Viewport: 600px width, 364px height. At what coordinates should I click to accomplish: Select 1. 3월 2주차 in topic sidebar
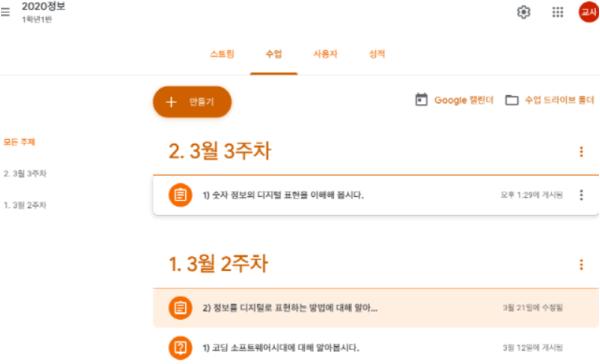pyautogui.click(x=25, y=205)
